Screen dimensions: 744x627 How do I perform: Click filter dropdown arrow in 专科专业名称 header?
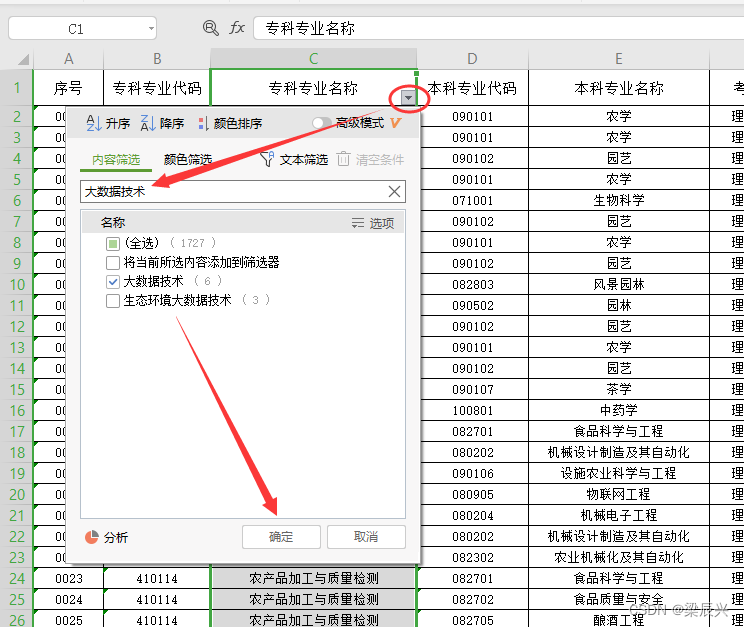408,98
